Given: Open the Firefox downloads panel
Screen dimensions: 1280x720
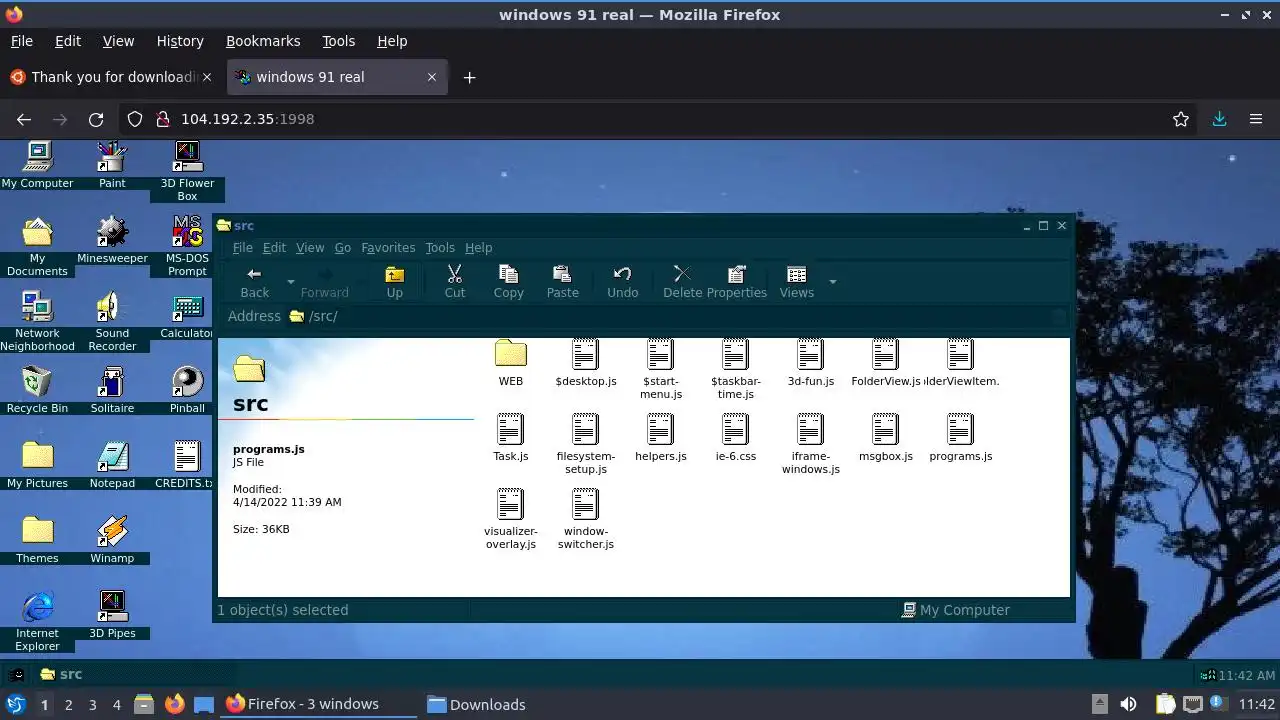Looking at the screenshot, I should pyautogui.click(x=1219, y=119).
